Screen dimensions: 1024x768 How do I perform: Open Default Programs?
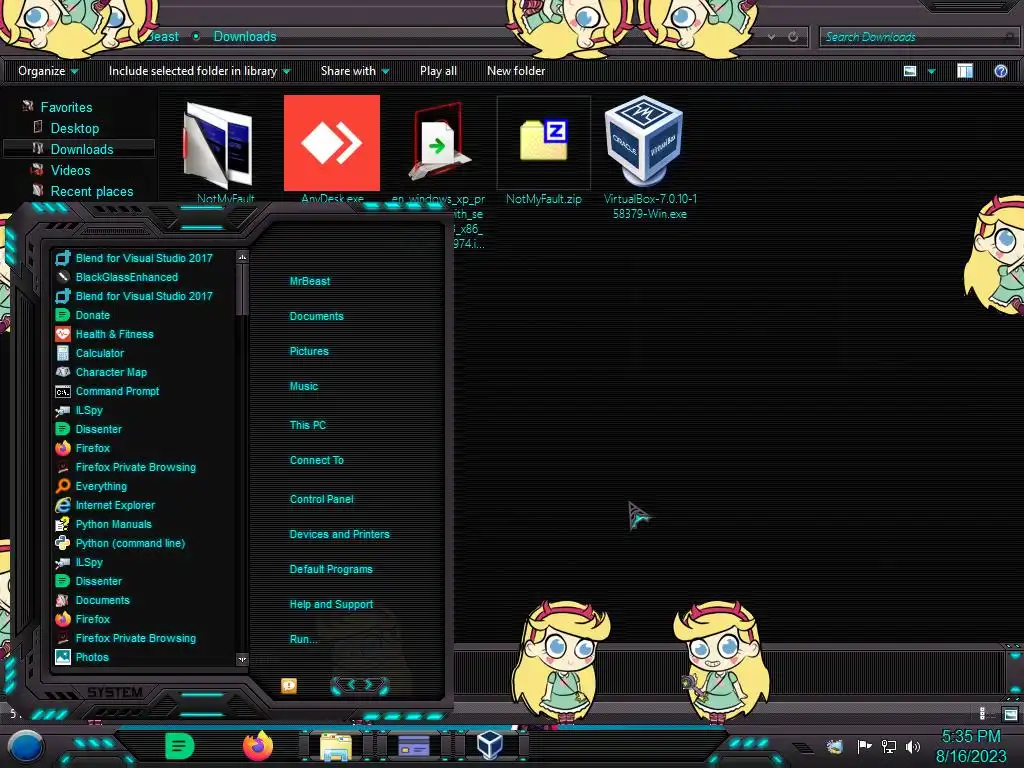point(331,569)
